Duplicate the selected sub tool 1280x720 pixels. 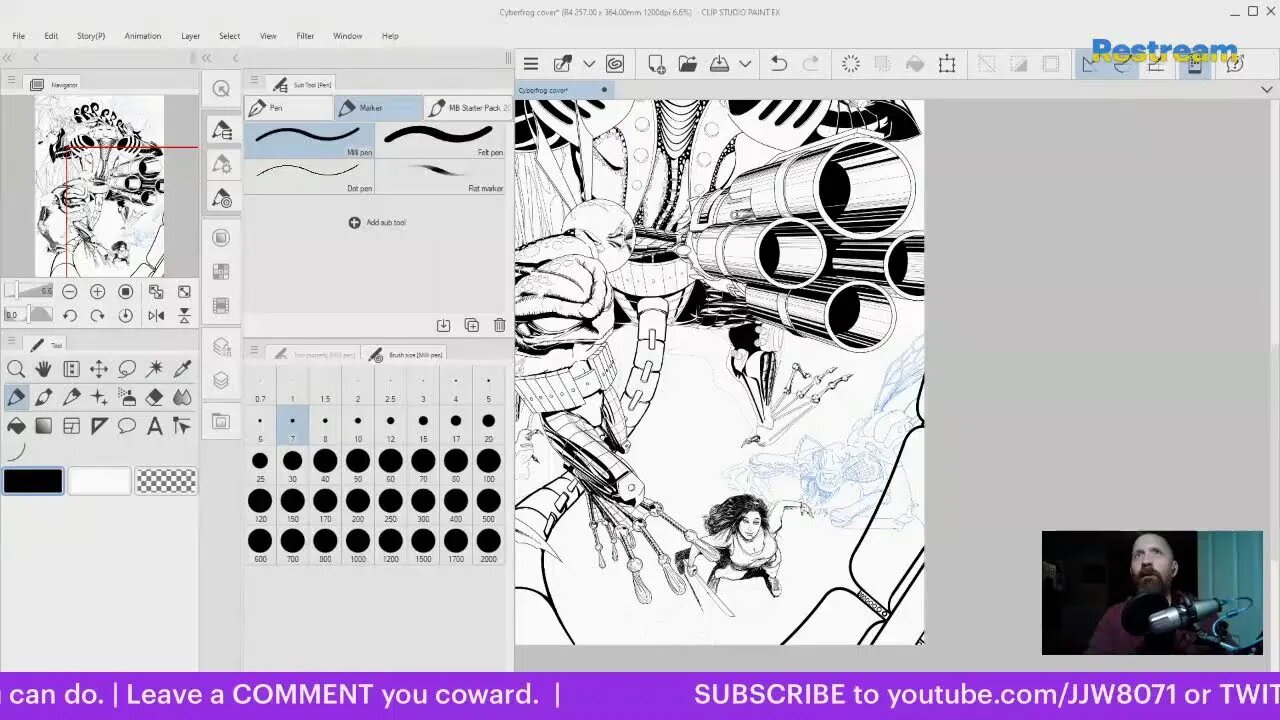pos(471,325)
